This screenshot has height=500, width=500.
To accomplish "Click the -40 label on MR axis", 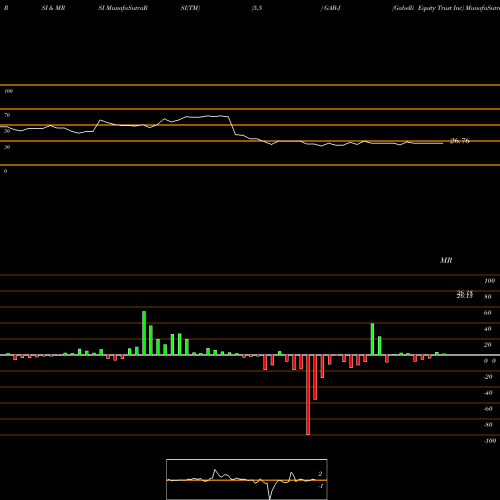I will tap(488, 393).
